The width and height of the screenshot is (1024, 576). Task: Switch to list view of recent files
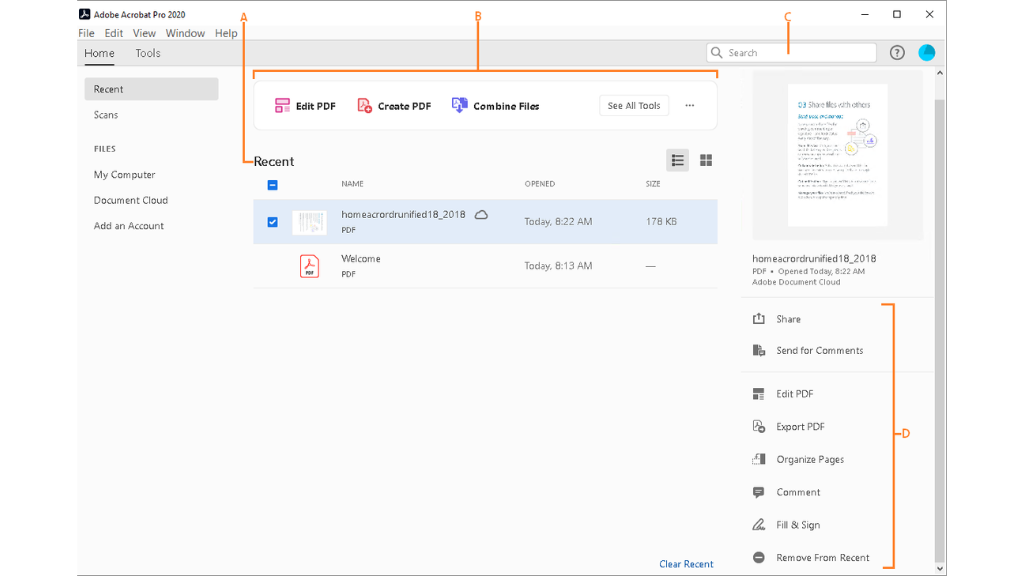[677, 160]
